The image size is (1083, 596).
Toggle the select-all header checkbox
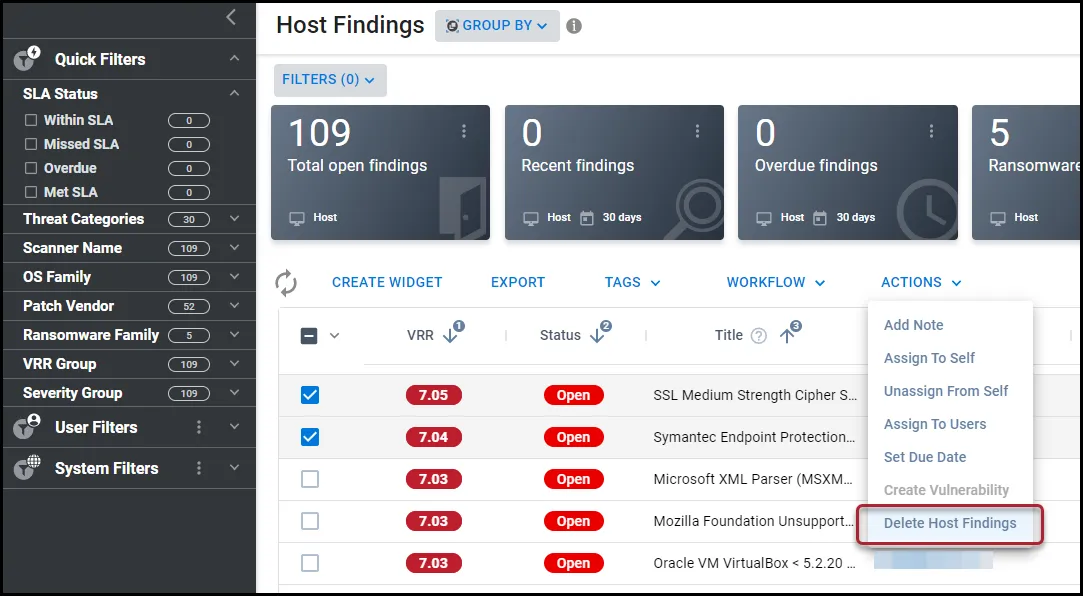point(309,336)
